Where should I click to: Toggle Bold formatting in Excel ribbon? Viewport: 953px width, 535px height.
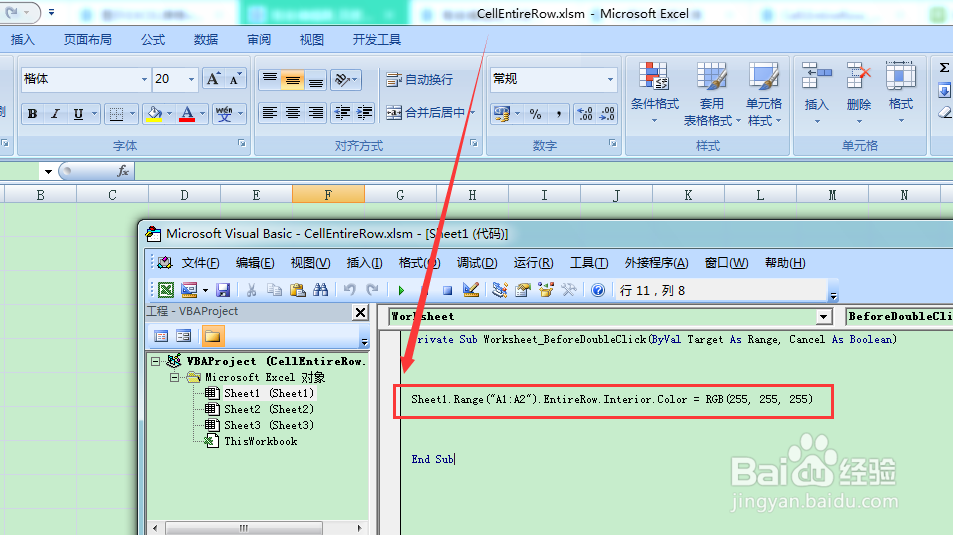coord(33,114)
